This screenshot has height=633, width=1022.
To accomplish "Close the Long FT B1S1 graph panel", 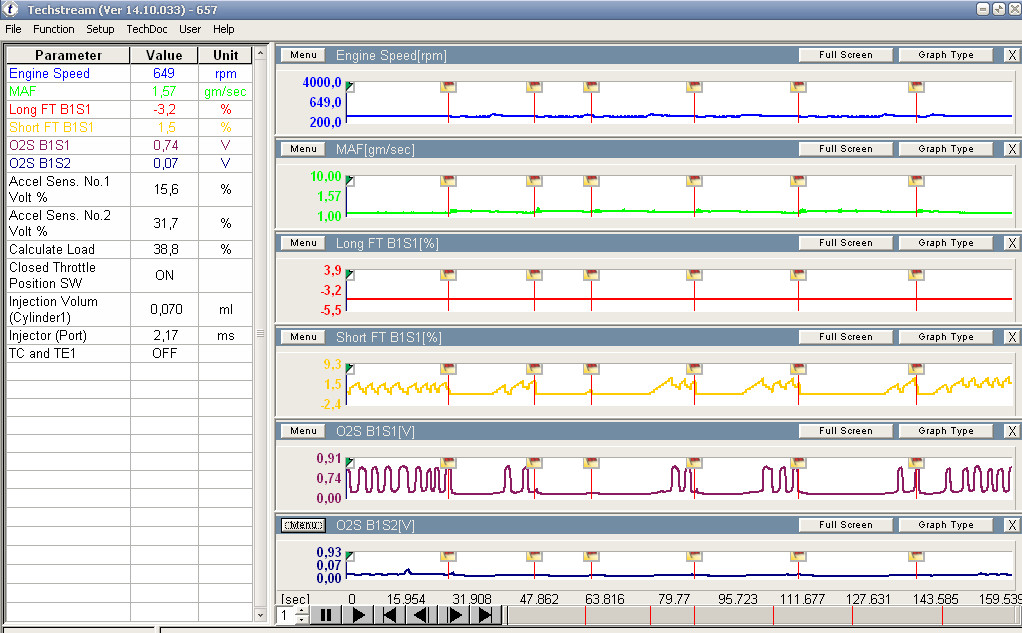I will click(1011, 243).
